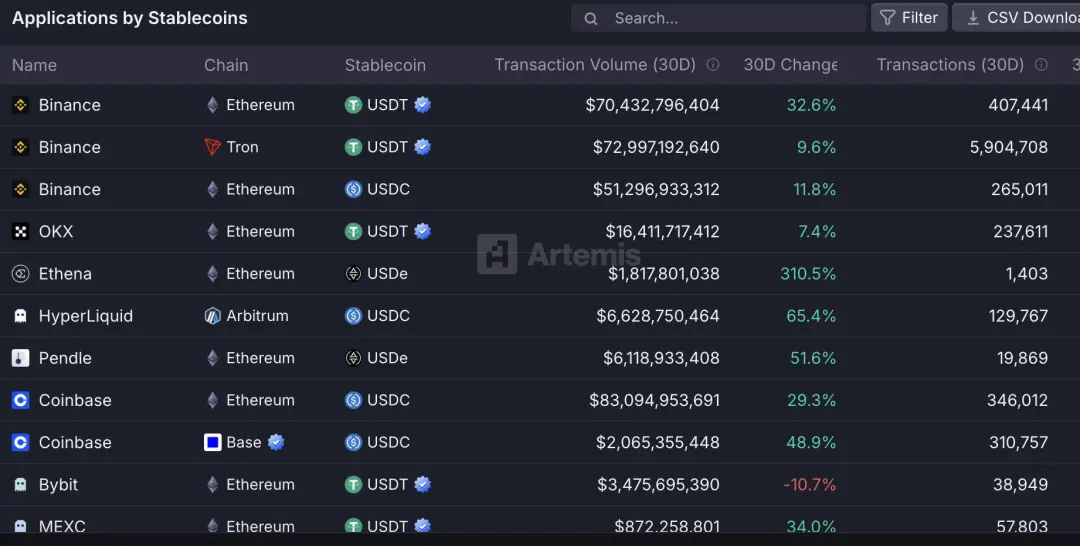Click the Ethena logo icon
The height and width of the screenshot is (546, 1080).
click(20, 274)
